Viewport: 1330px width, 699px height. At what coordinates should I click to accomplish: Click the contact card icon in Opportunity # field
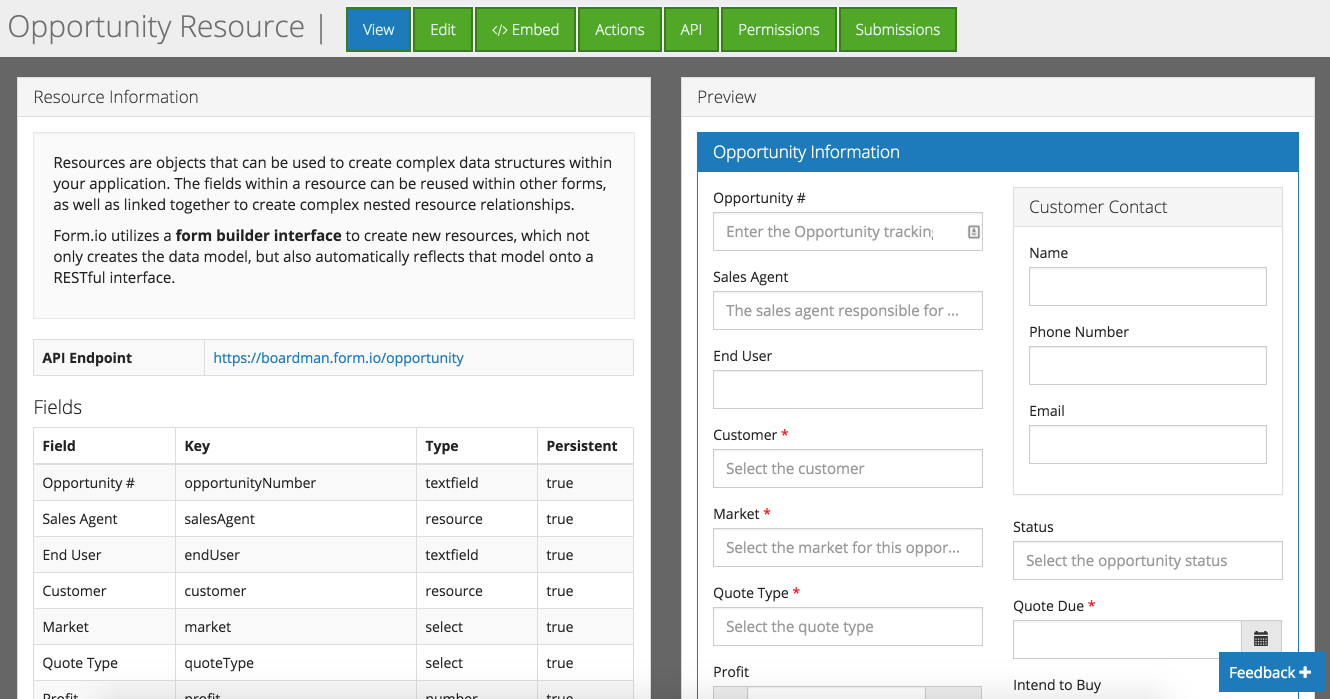coord(973,232)
